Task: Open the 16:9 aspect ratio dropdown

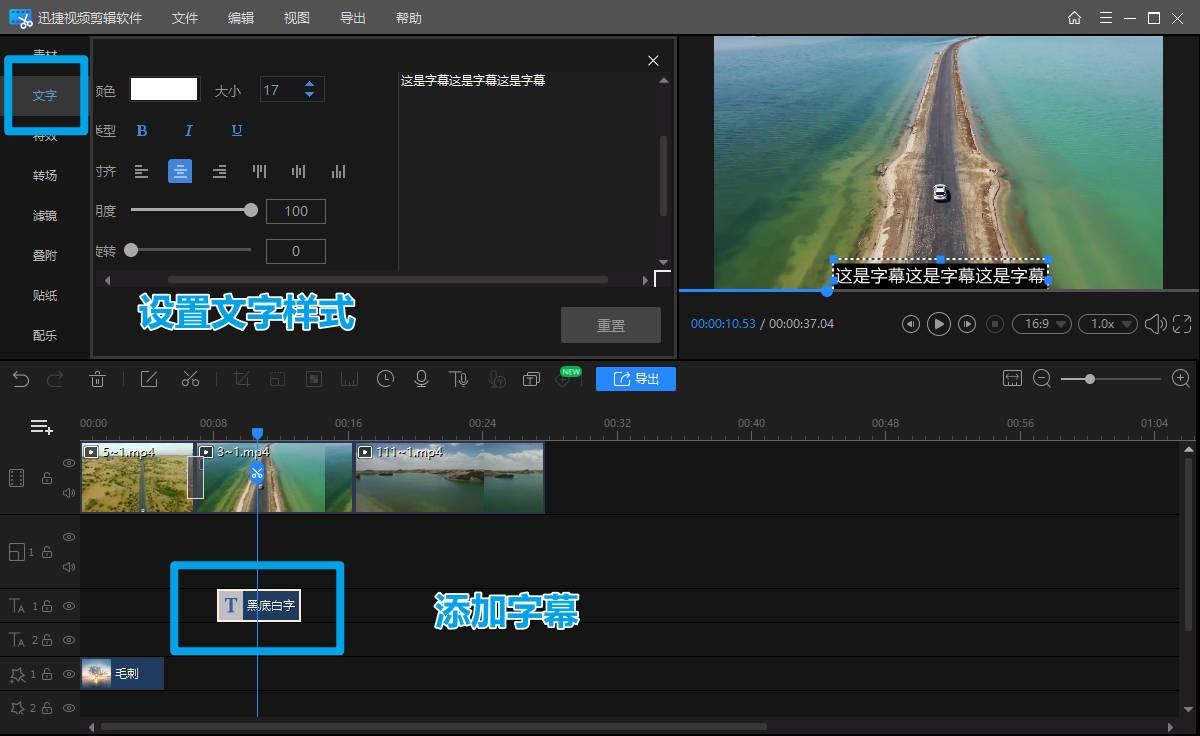Action: pos(1041,324)
